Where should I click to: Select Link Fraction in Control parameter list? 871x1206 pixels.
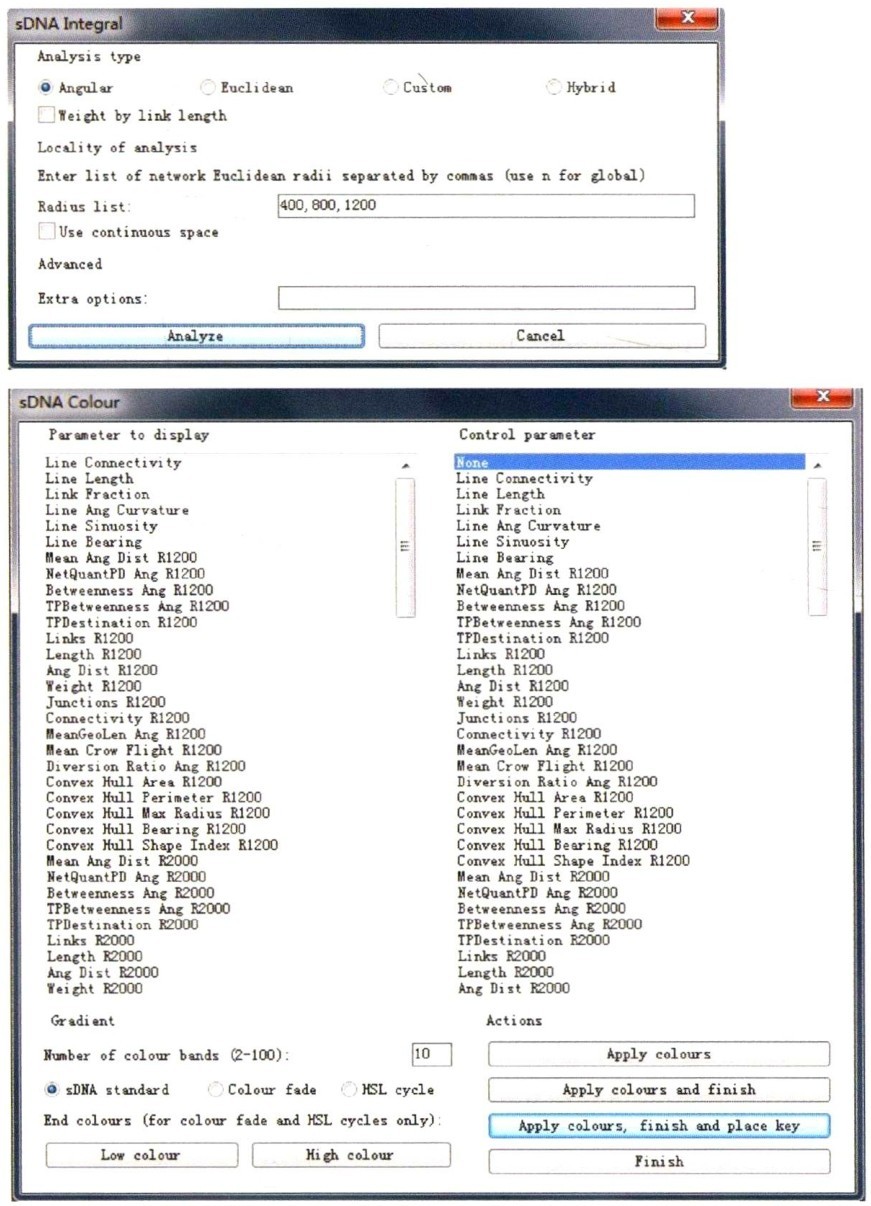509,510
